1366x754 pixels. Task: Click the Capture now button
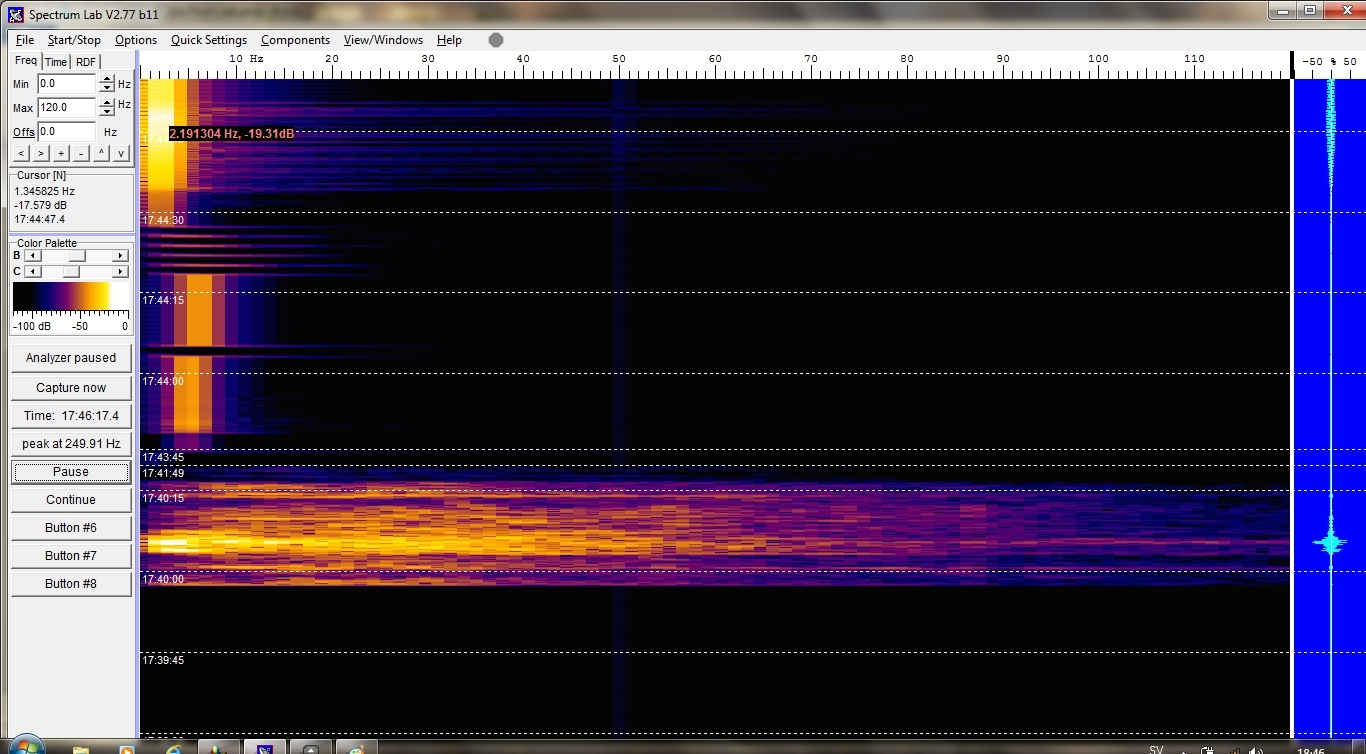pyautogui.click(x=71, y=388)
